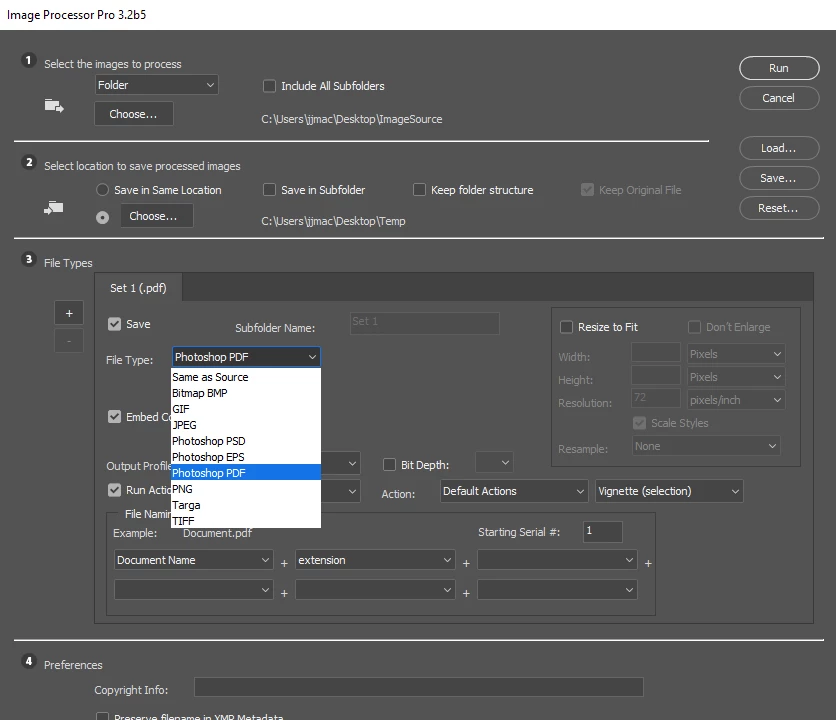Choose Bitmap BMP from file type list
Viewport: 836px width, 720px height.
[x=246, y=393]
